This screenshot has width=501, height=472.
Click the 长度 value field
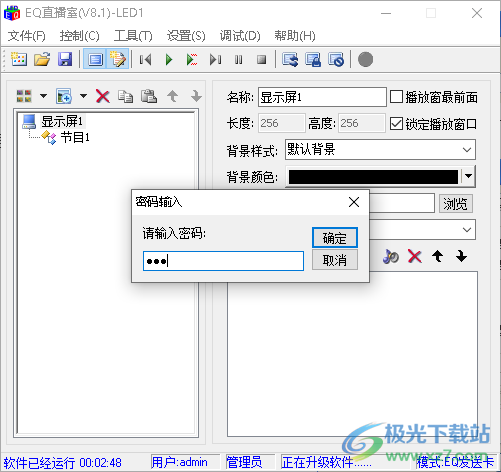[282, 123]
